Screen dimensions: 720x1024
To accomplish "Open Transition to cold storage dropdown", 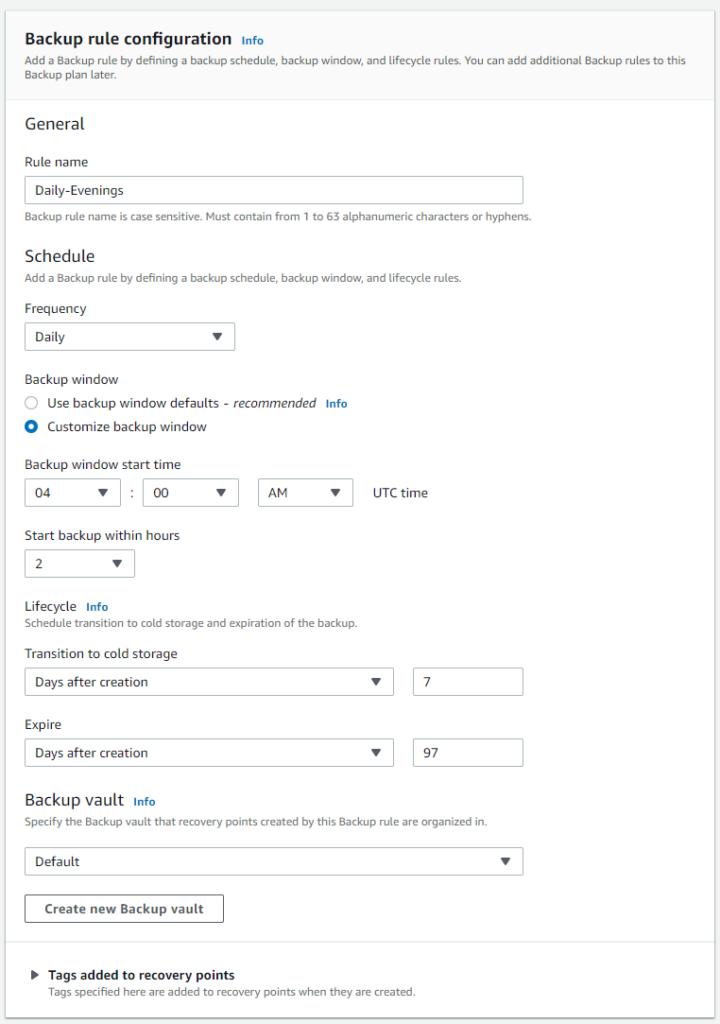I will 208,682.
